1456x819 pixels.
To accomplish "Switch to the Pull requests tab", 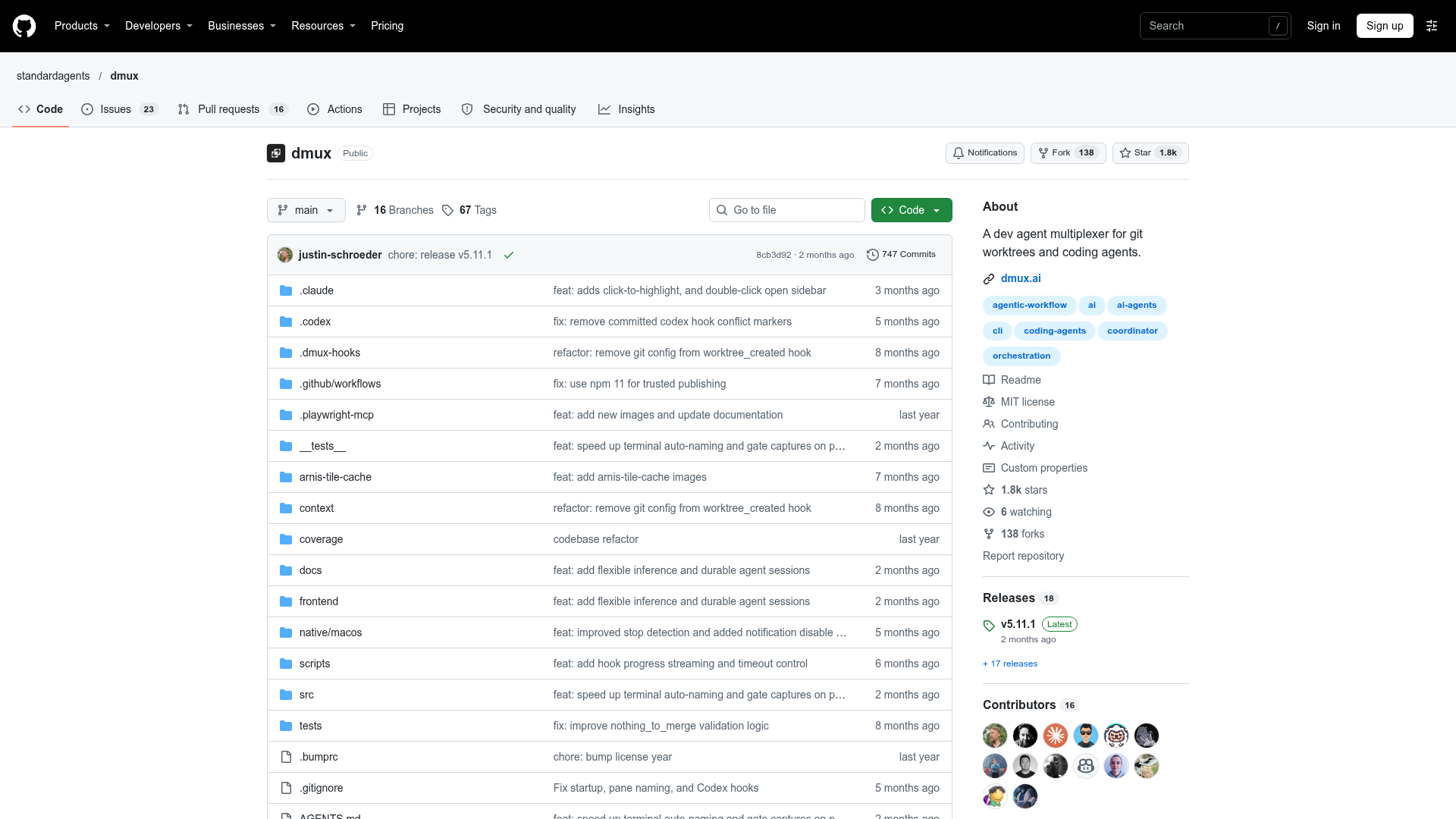I will (232, 109).
